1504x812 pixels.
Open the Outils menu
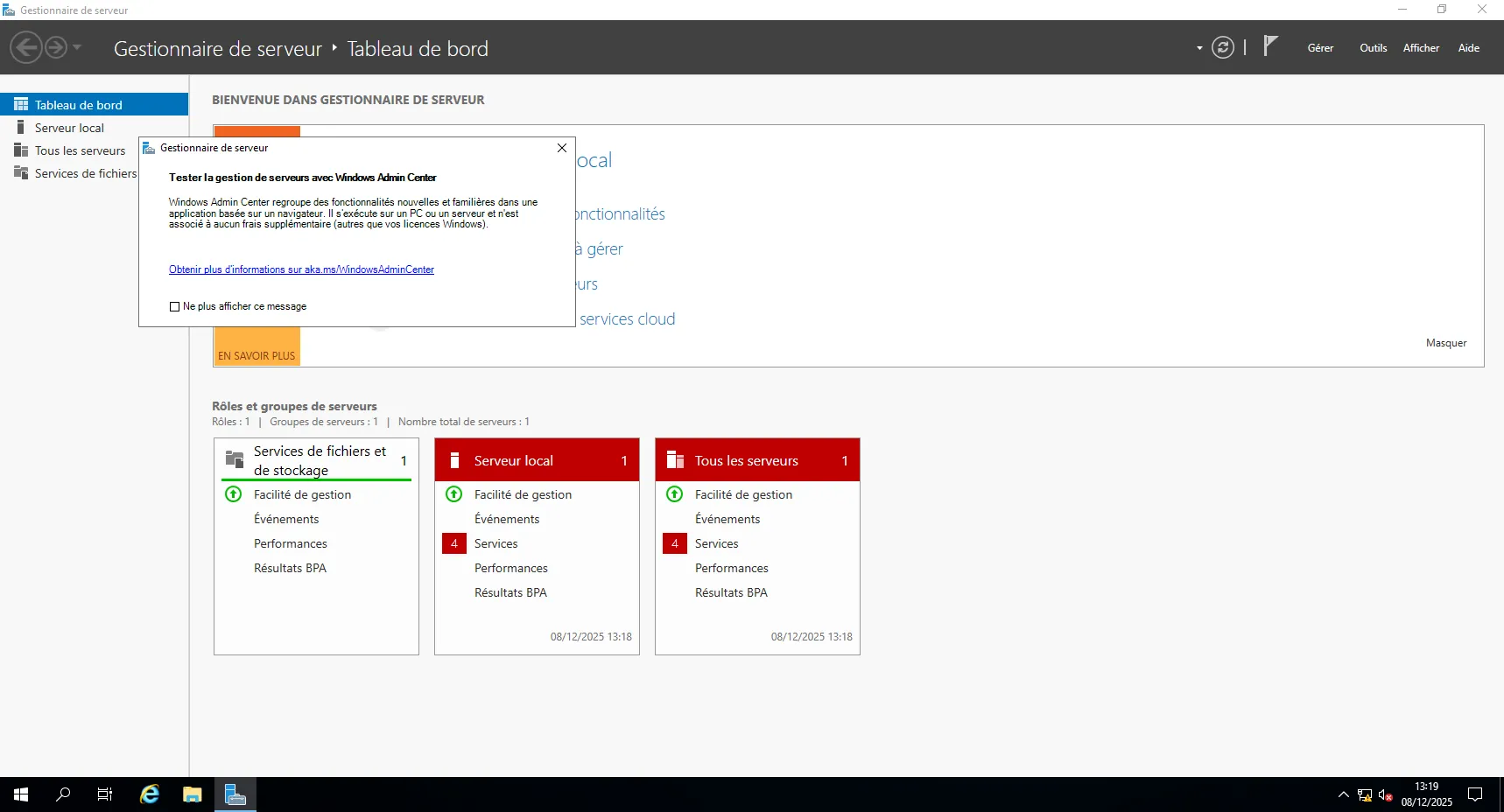[1373, 48]
